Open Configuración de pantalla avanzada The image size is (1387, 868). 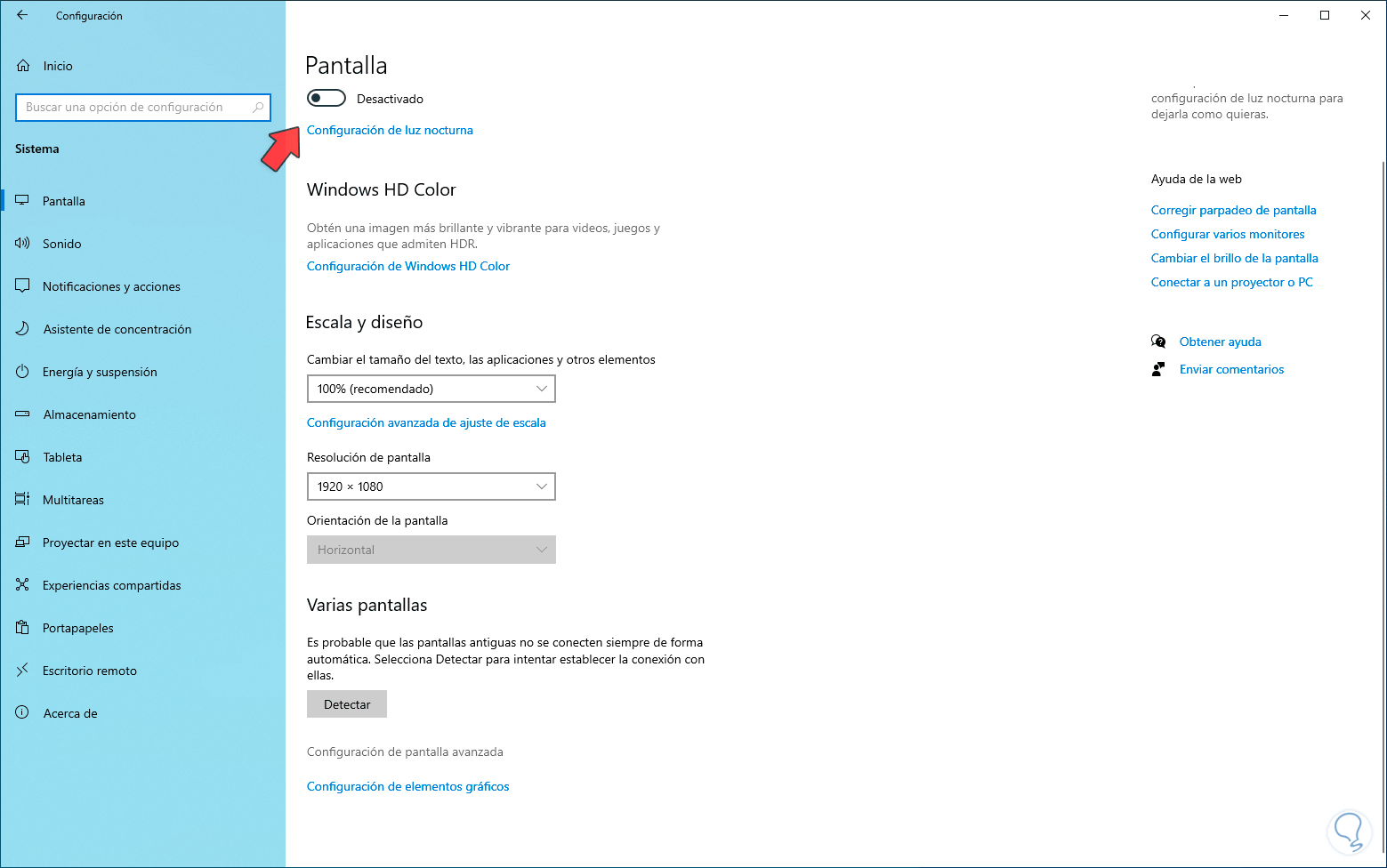405,751
